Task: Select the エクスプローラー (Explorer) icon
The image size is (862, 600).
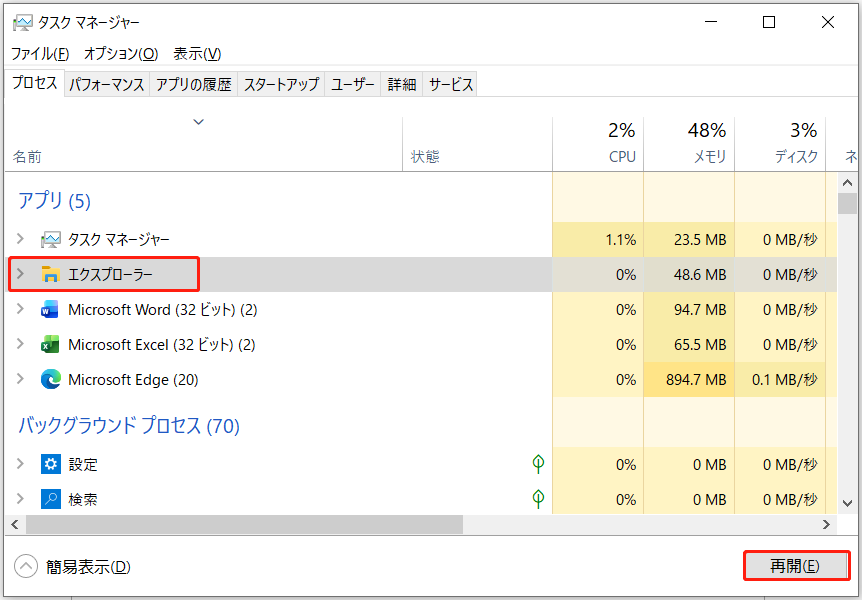Action: (x=49, y=273)
